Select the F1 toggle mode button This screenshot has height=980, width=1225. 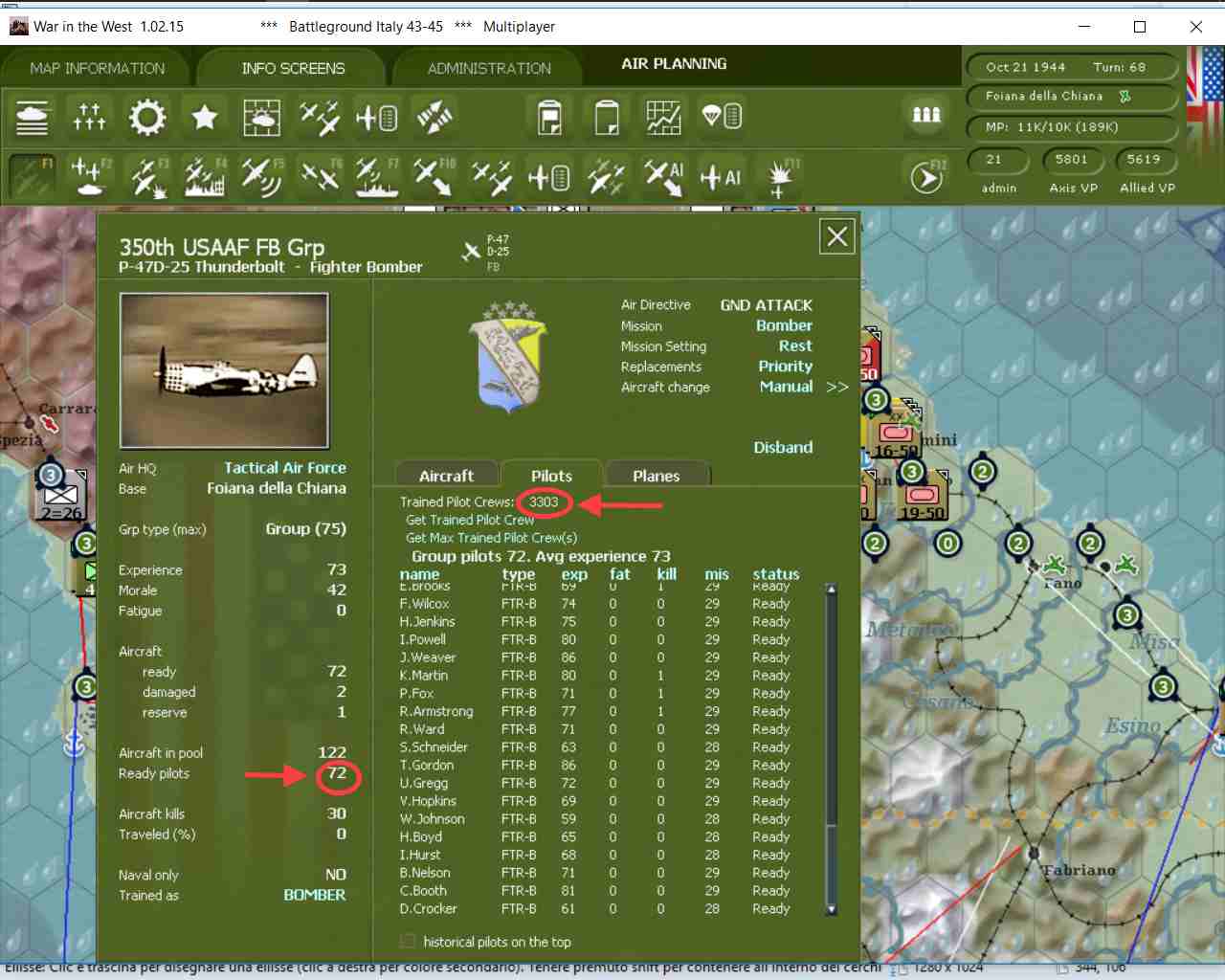(x=33, y=176)
